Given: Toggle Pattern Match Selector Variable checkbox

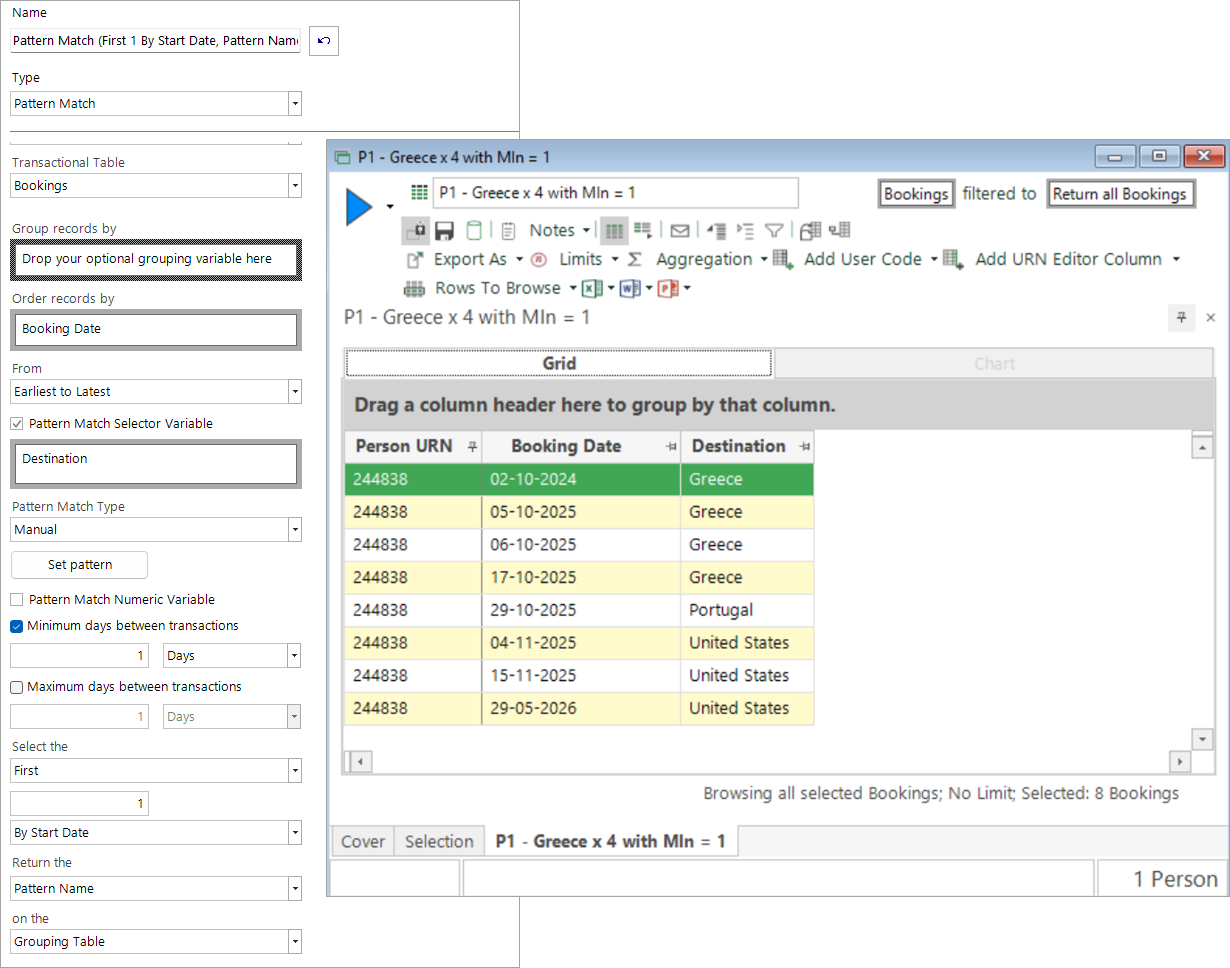Looking at the screenshot, I should pyautogui.click(x=17, y=424).
